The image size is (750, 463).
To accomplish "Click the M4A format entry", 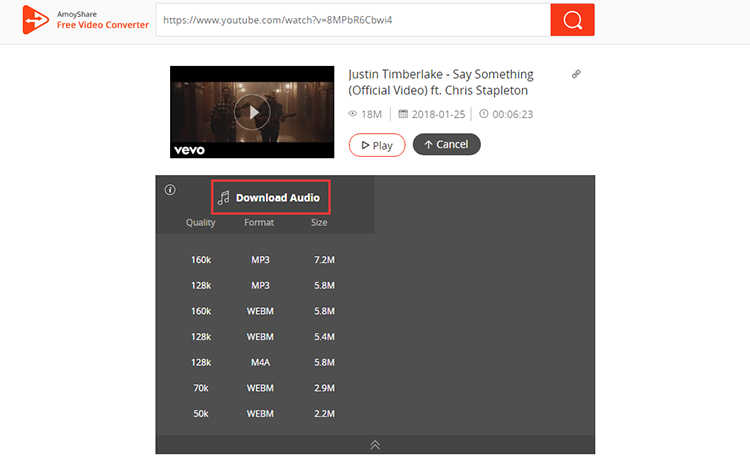I will coord(260,362).
